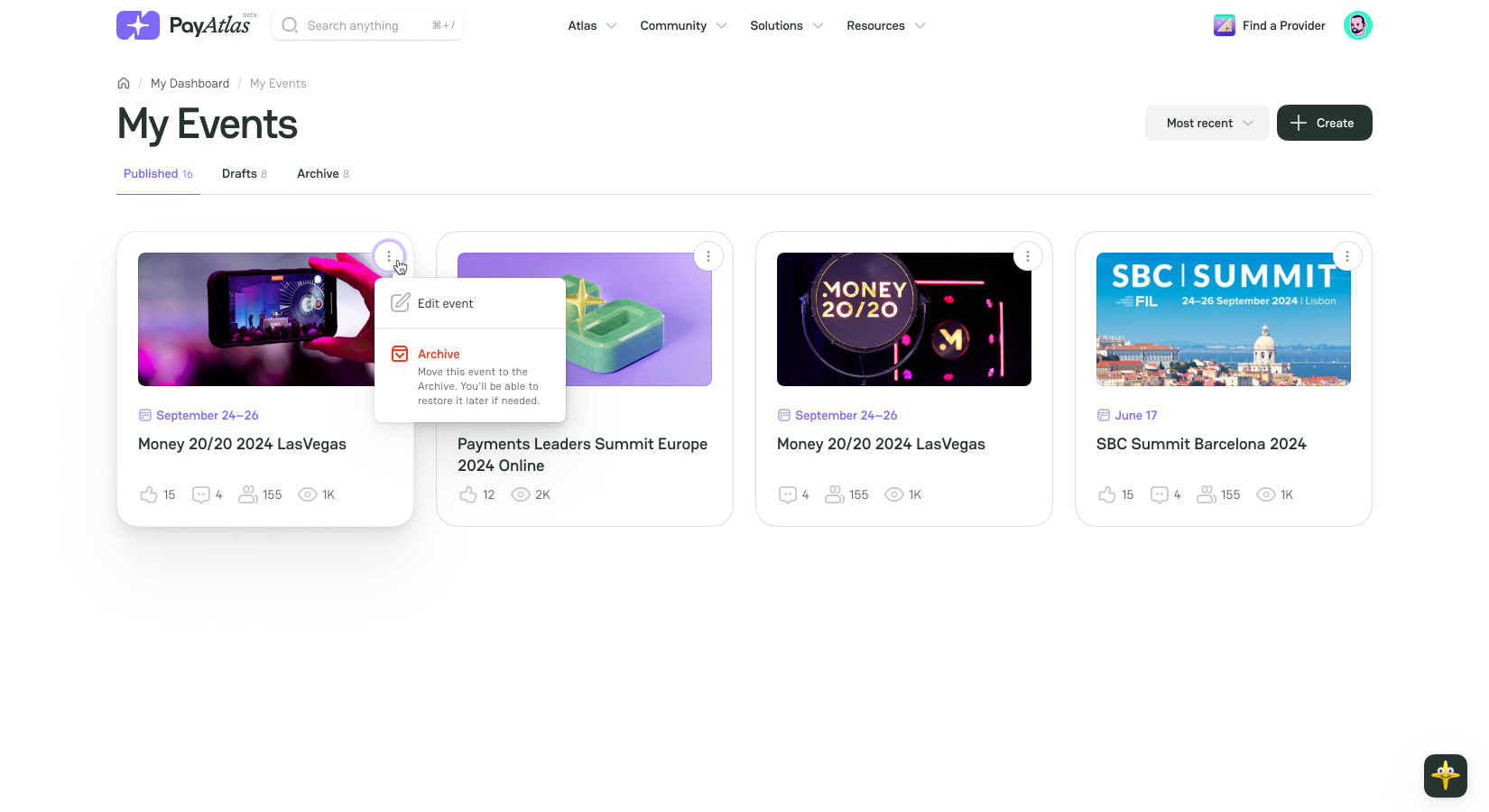Open options menu on SBC Summit Barcelona card
Image resolution: width=1489 pixels, height=812 pixels.
(x=1347, y=256)
